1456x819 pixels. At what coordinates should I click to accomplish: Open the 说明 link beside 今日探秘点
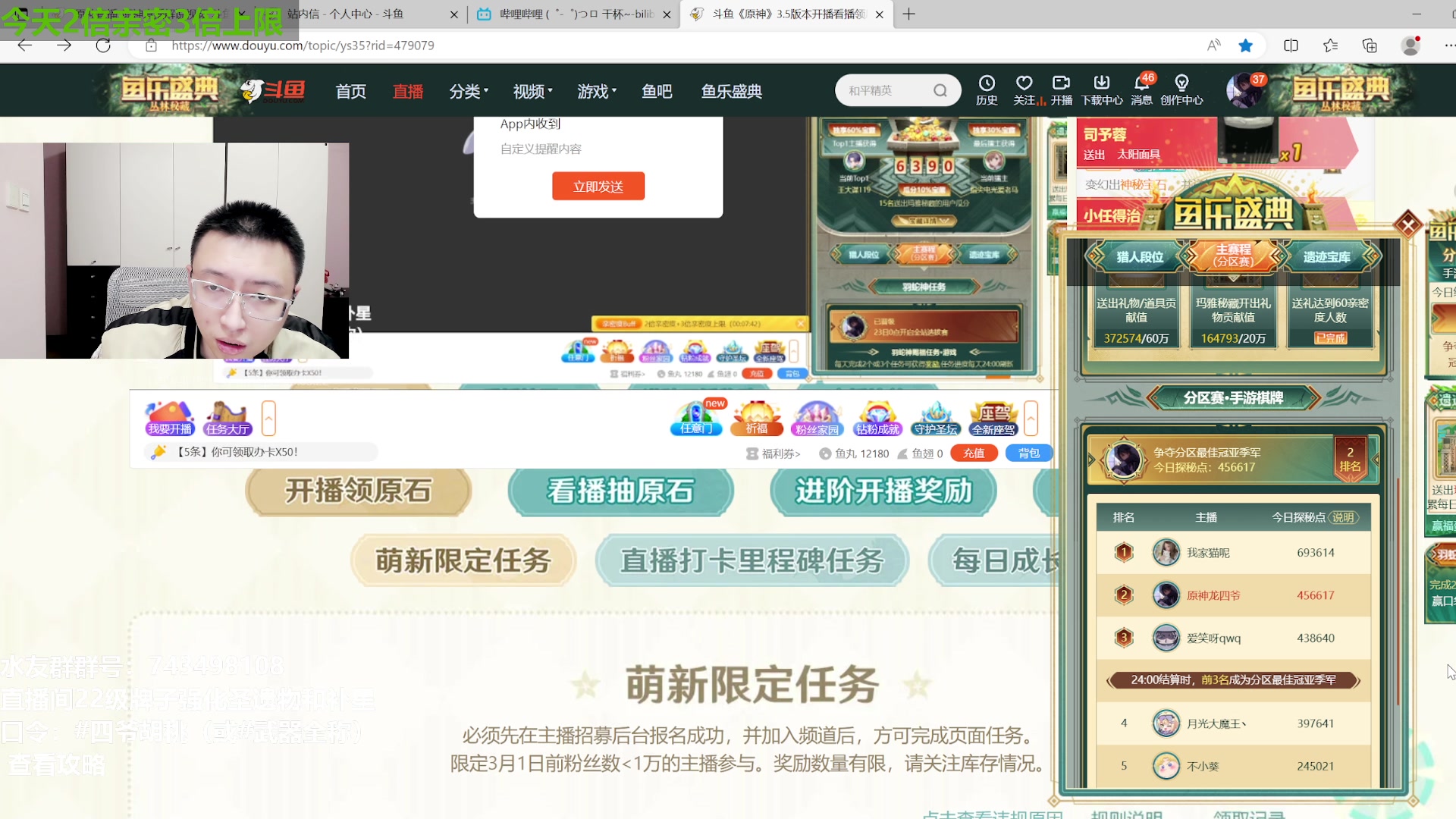coord(1343,517)
